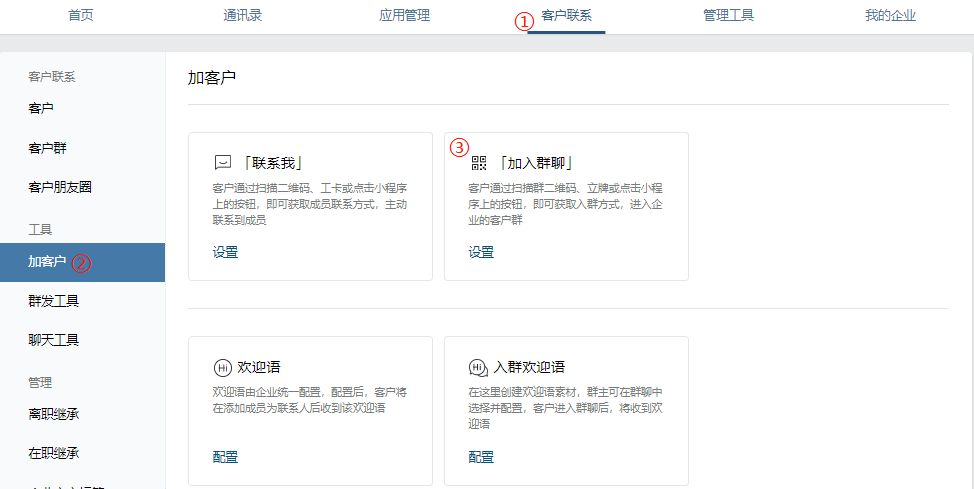Screen dimensions: 974x489
Task: Click 设置 under 联系我 card
Action: pos(225,252)
